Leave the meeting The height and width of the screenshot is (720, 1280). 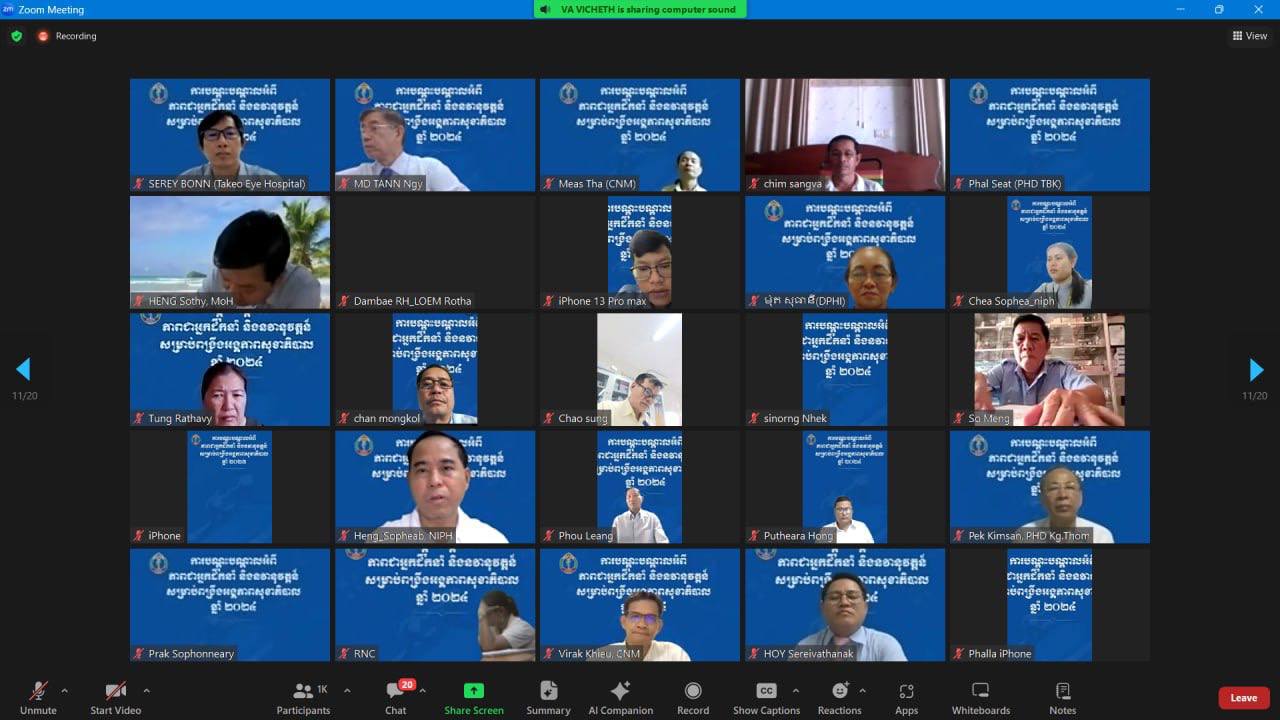pos(1243,698)
